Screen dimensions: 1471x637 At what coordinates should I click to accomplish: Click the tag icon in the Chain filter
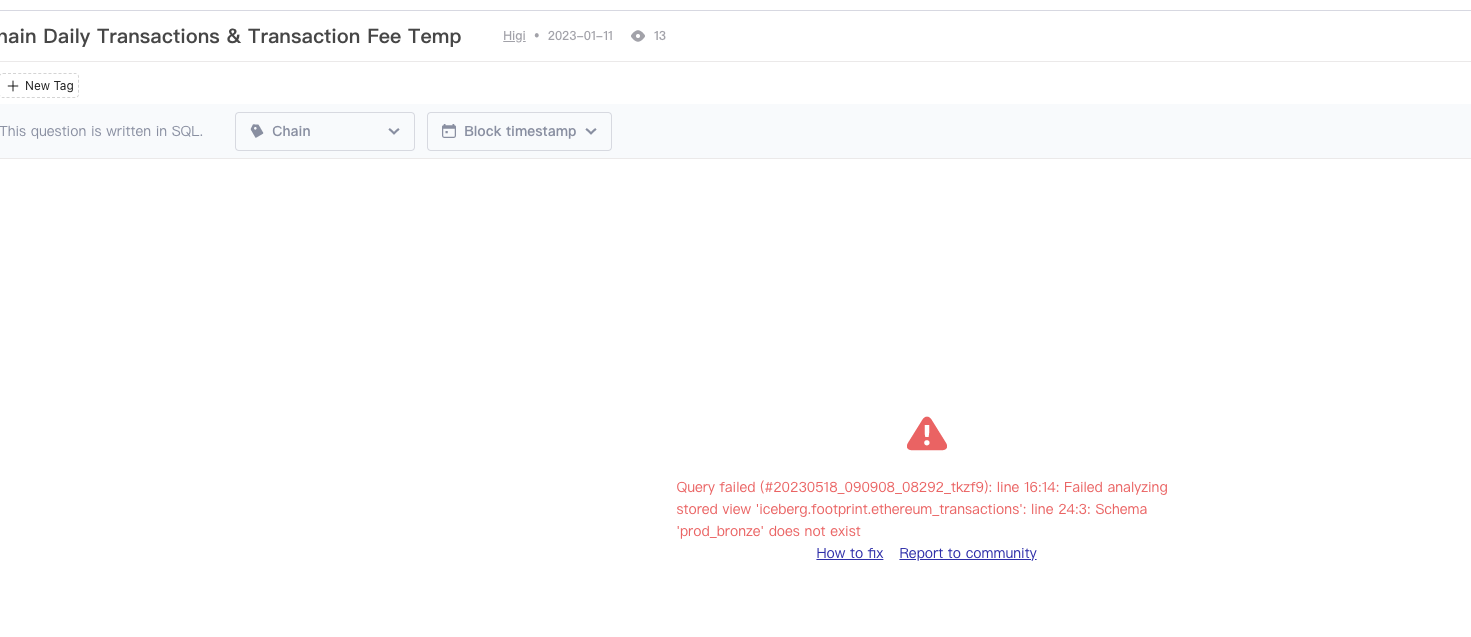pyautogui.click(x=257, y=131)
